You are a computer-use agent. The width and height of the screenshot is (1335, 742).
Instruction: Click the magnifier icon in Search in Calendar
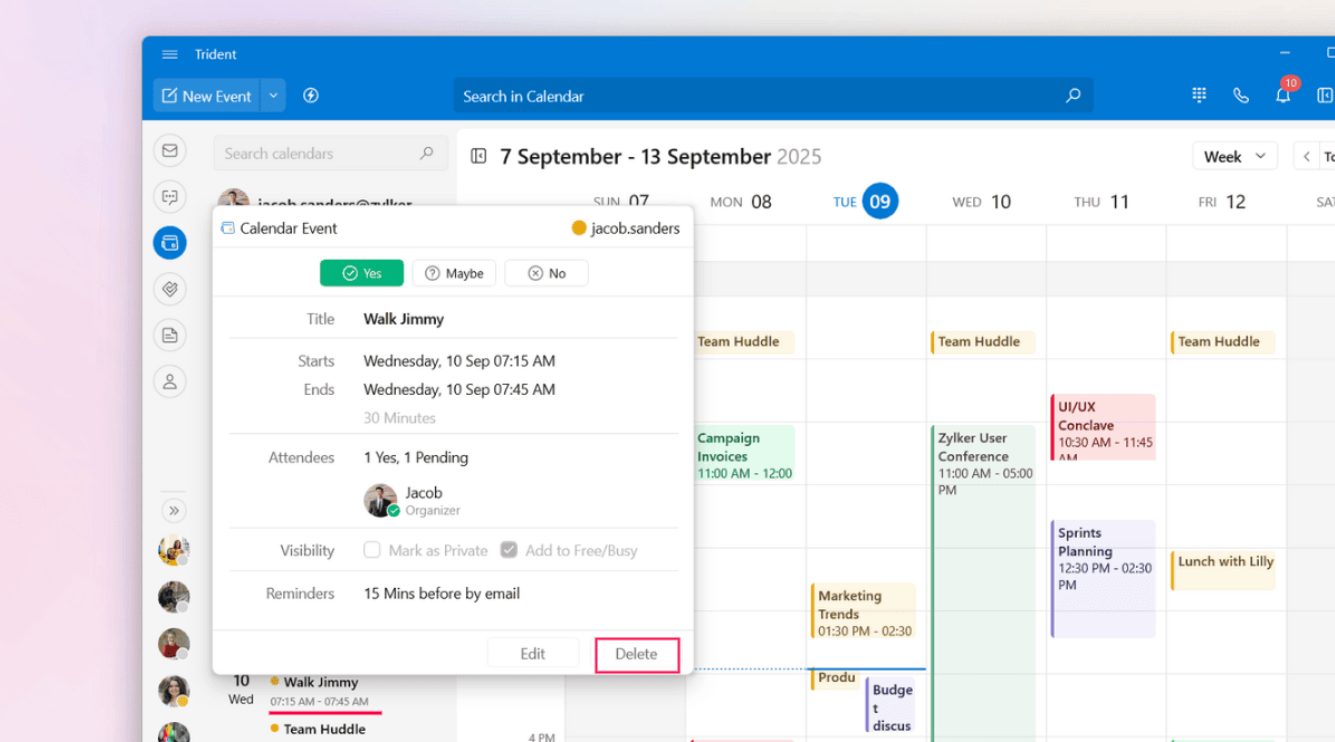point(1073,96)
